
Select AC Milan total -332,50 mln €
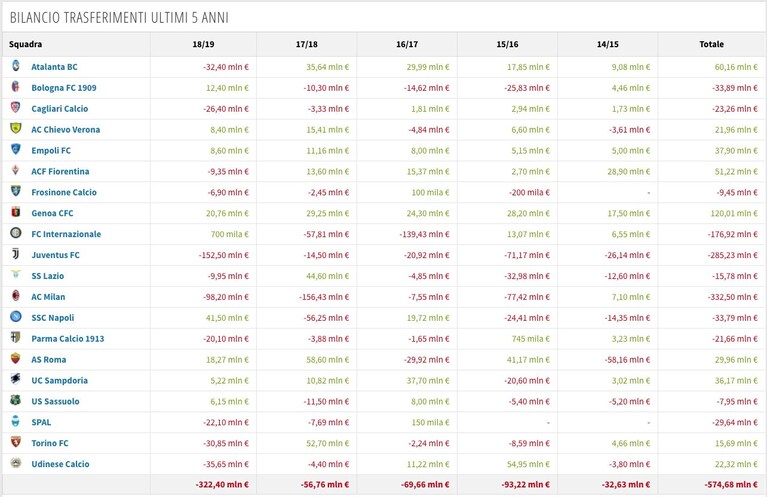(x=733, y=297)
